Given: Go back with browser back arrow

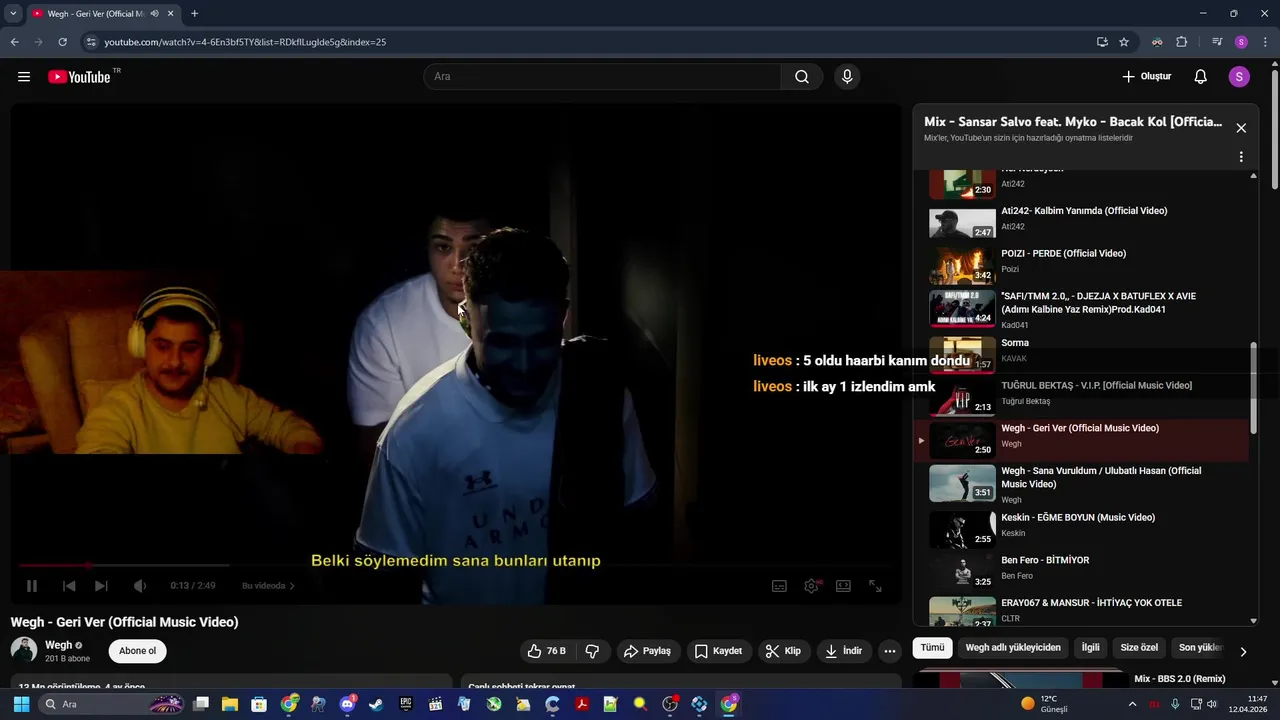Looking at the screenshot, I should [x=14, y=42].
